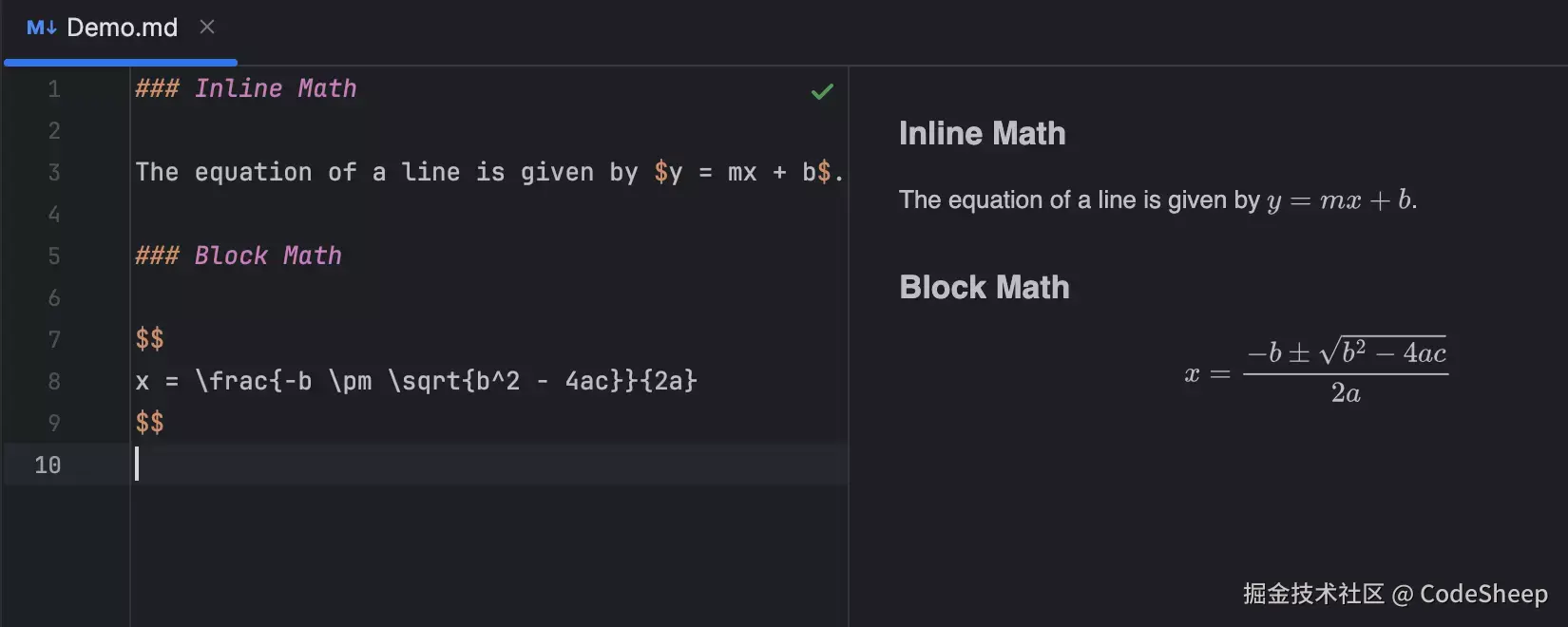Click the closing $$ on line 9

pyautogui.click(x=149, y=423)
